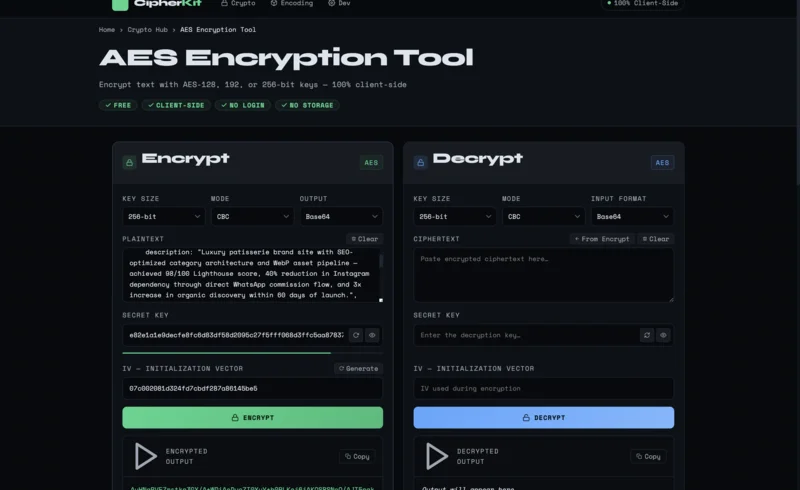
Task: Click the lock icon in Encrypt header
Action: coord(129,162)
